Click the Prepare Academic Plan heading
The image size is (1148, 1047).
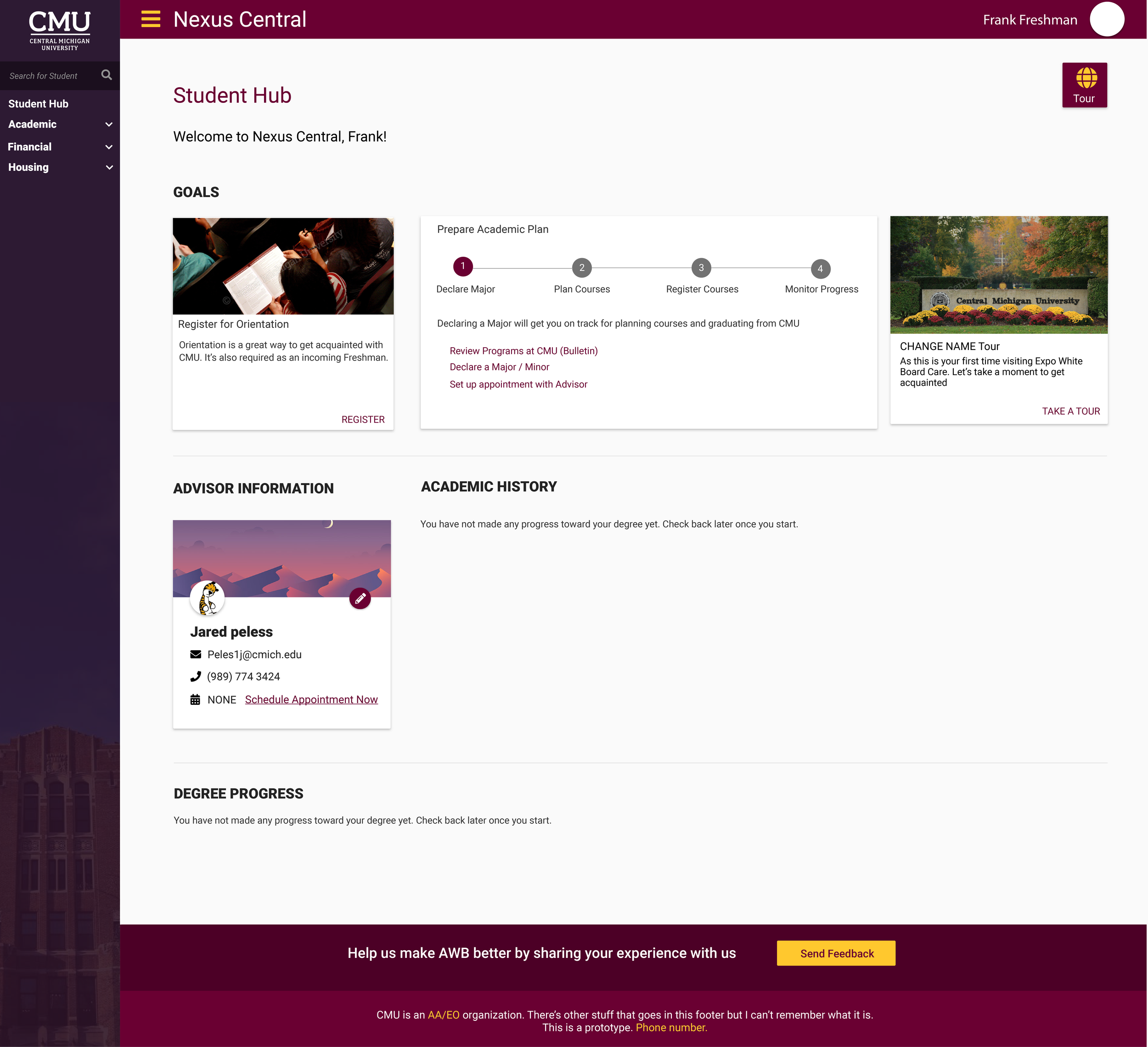(493, 230)
